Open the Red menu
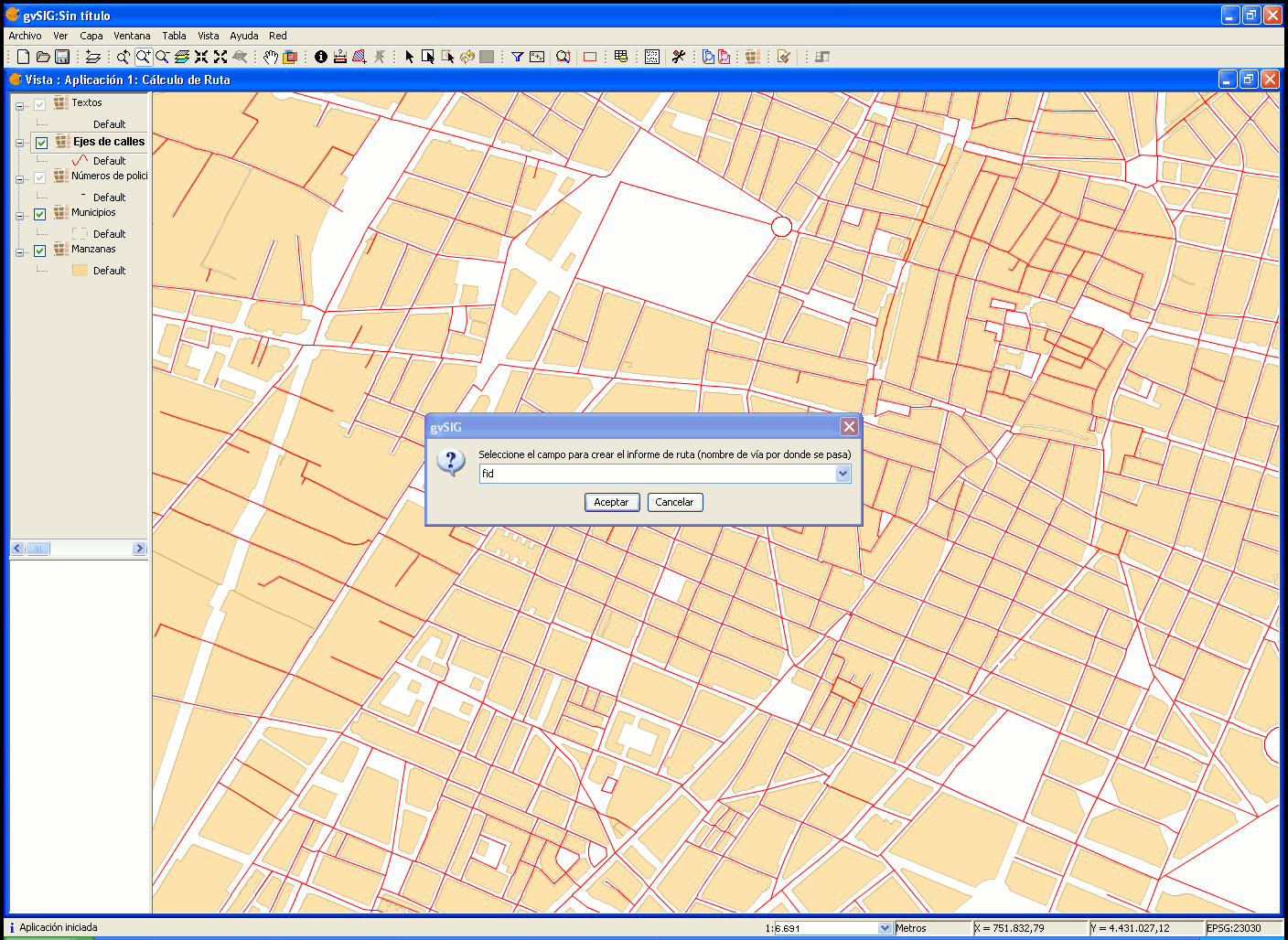This screenshot has width=1288, height=940. [278, 36]
